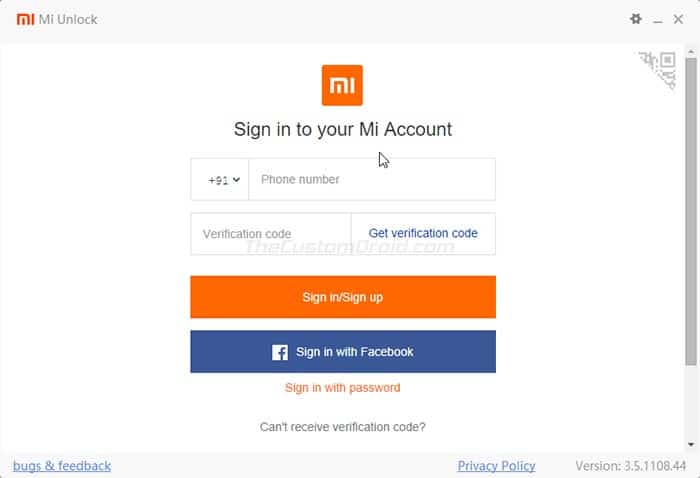Switch to Sign in with password
This screenshot has width=700, height=478.
(x=342, y=387)
